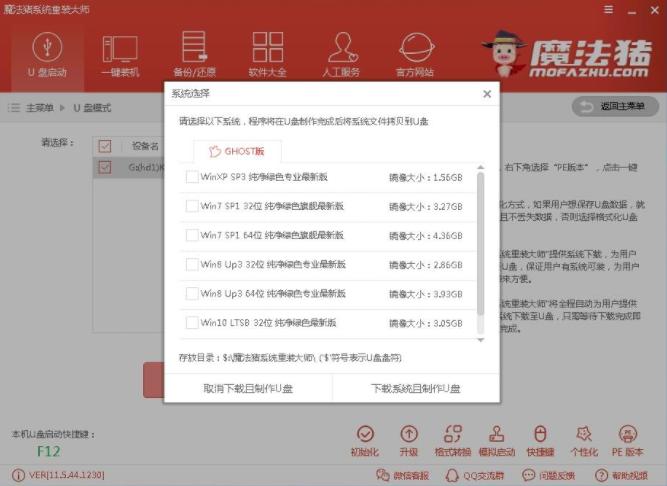Open the 备份/还原 icon
Screen dimensions: 667x486
point(194,54)
